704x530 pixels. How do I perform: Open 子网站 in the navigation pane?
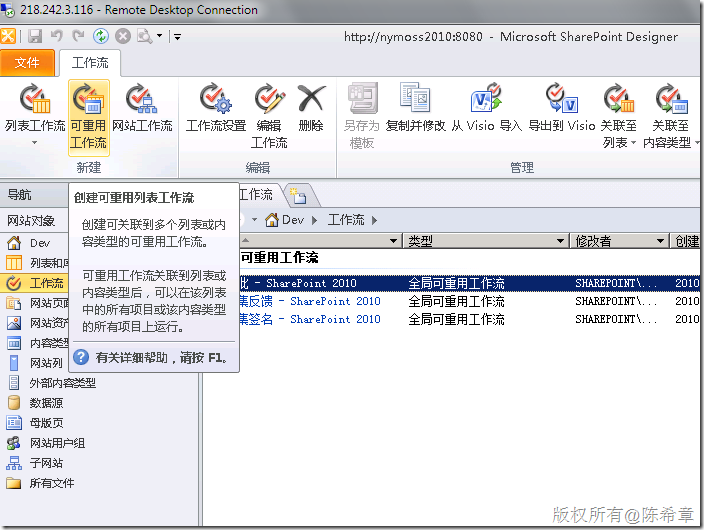tap(35, 463)
